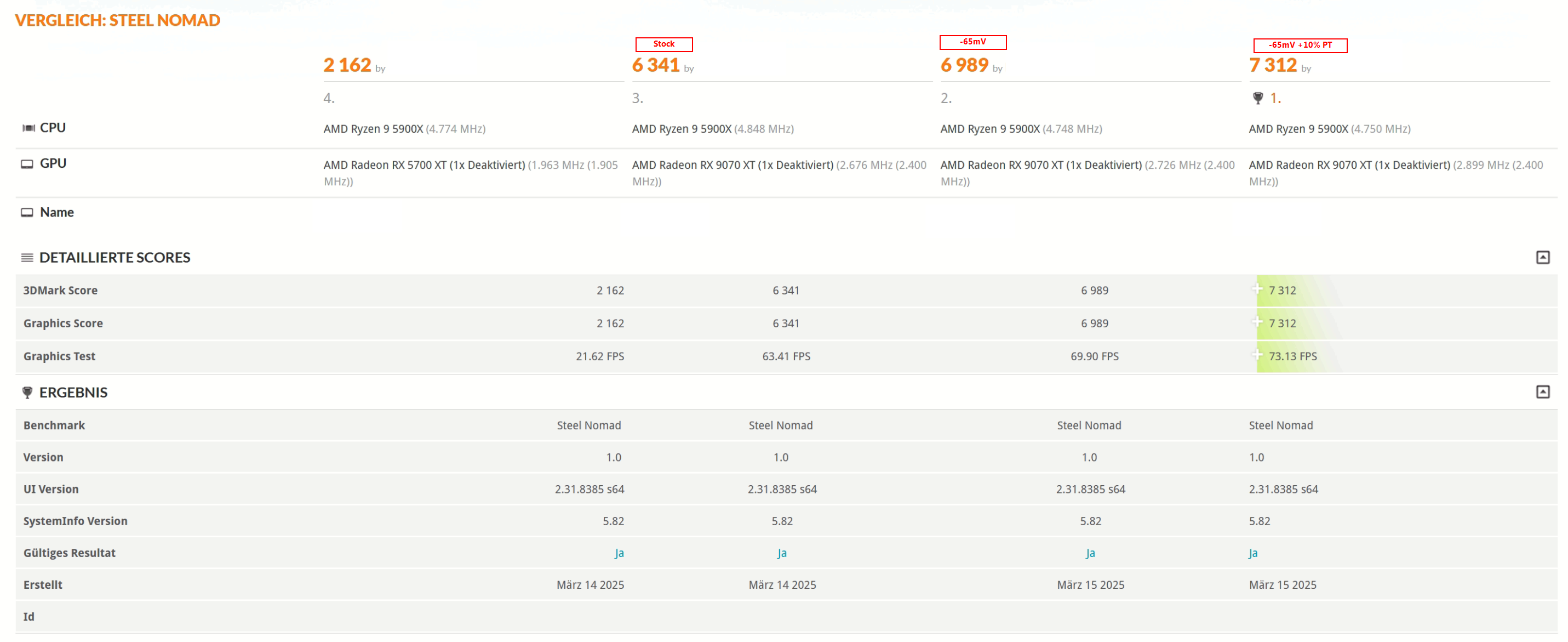Click the Ergebnis trophy icon

[27, 393]
